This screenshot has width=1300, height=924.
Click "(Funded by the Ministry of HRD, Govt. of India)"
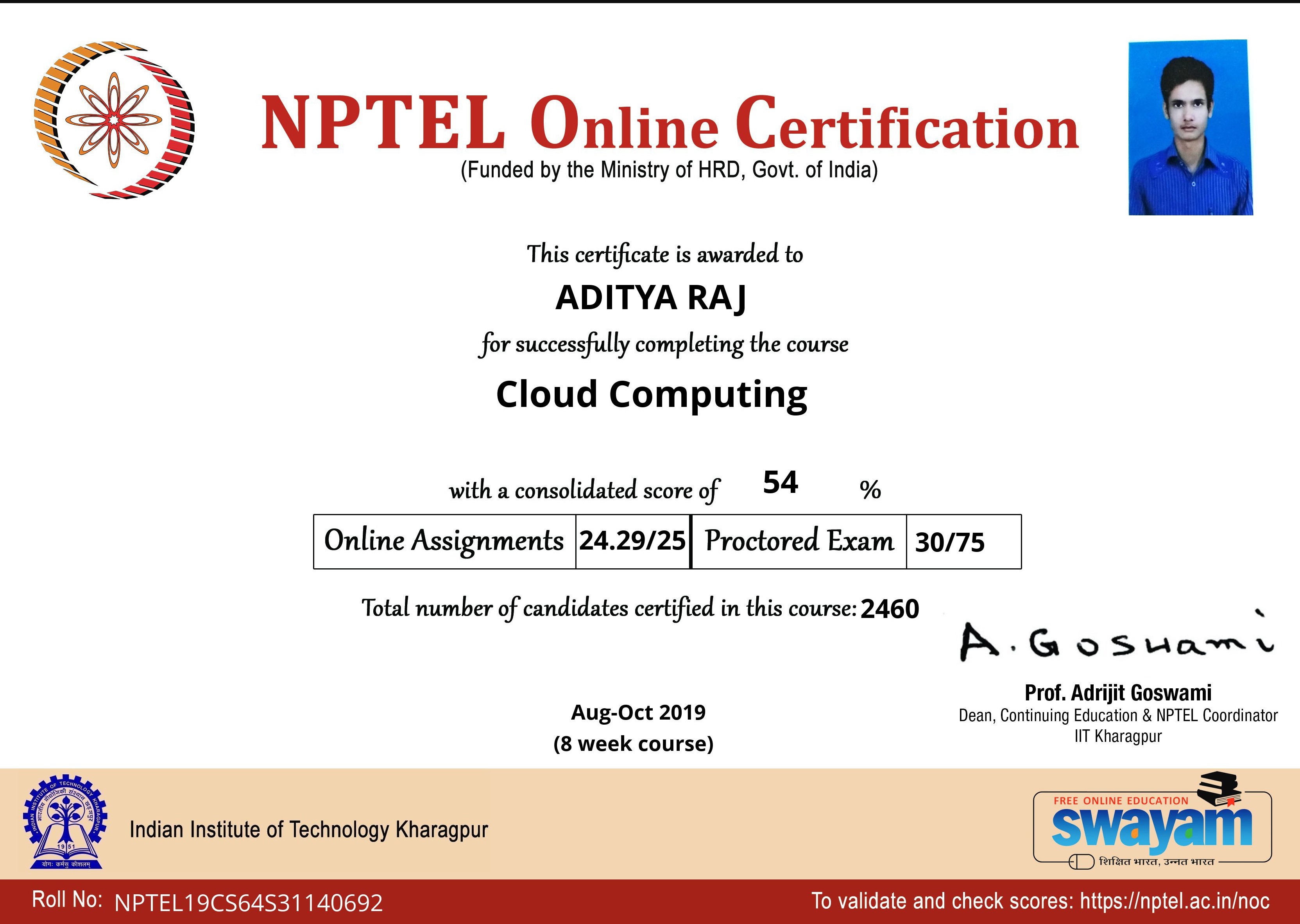coord(669,170)
